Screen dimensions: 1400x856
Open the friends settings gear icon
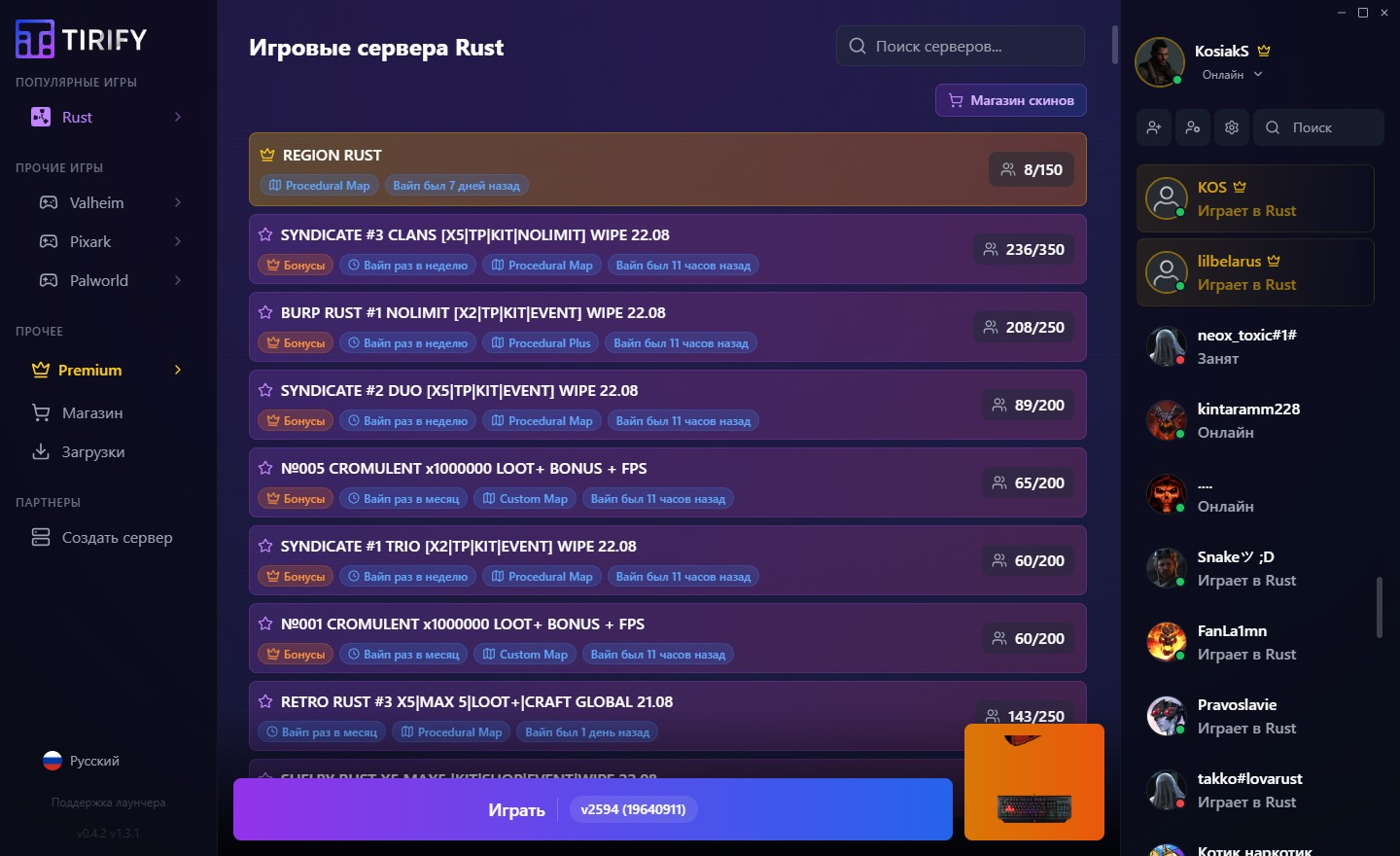coord(1232,127)
